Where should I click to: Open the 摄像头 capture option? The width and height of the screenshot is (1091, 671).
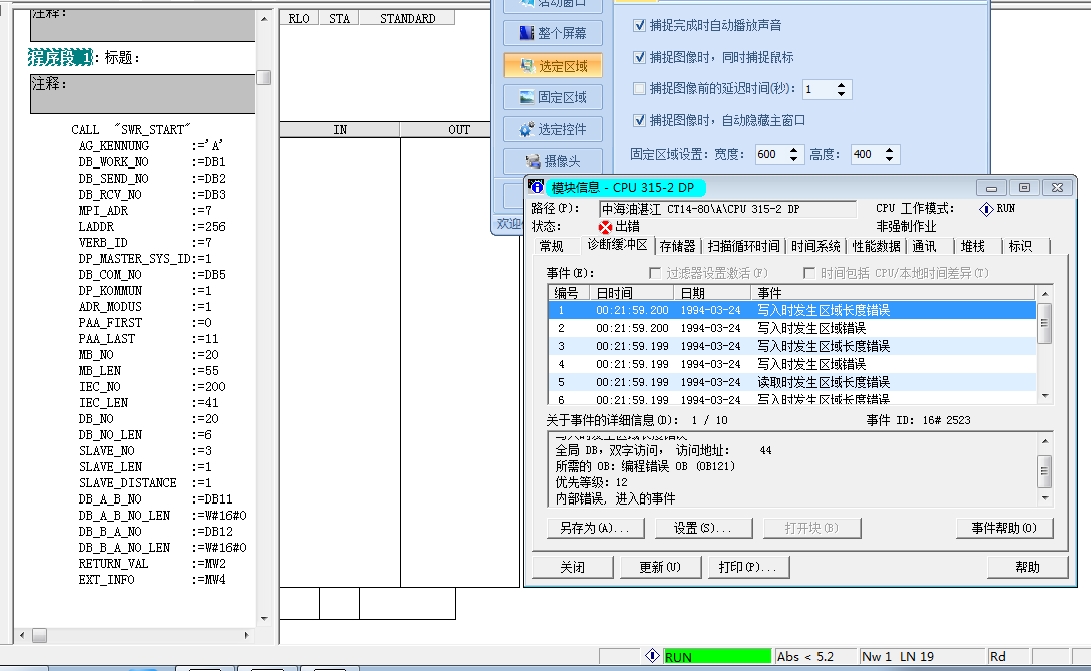[x=553, y=161]
